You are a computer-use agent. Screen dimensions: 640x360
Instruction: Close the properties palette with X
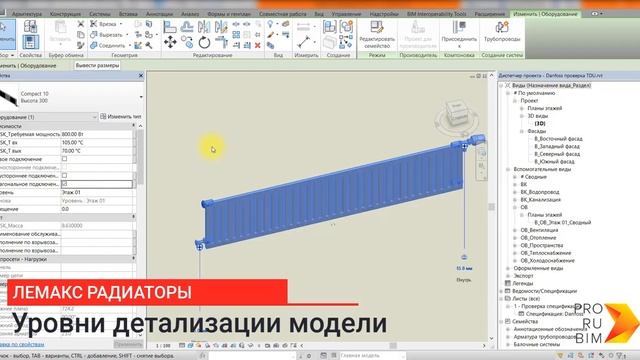pos(141,76)
